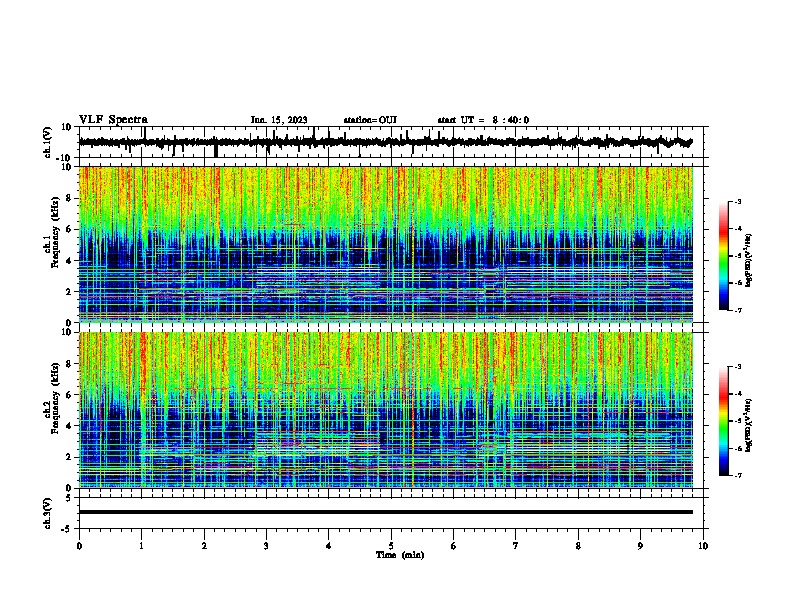Click inside the ch.2 spectrogram panel
The image size is (792, 612).
tap(386, 410)
